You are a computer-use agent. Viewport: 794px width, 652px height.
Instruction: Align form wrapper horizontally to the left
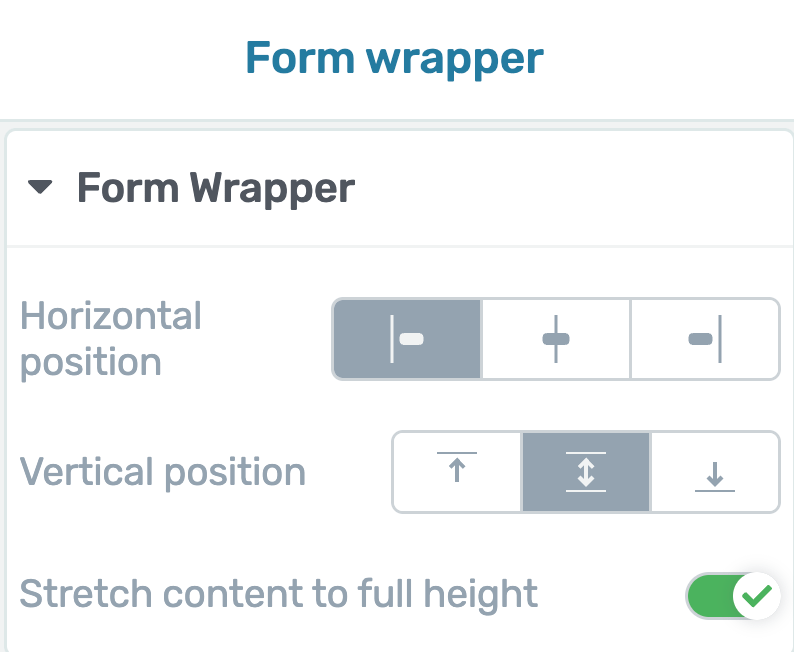(407, 339)
